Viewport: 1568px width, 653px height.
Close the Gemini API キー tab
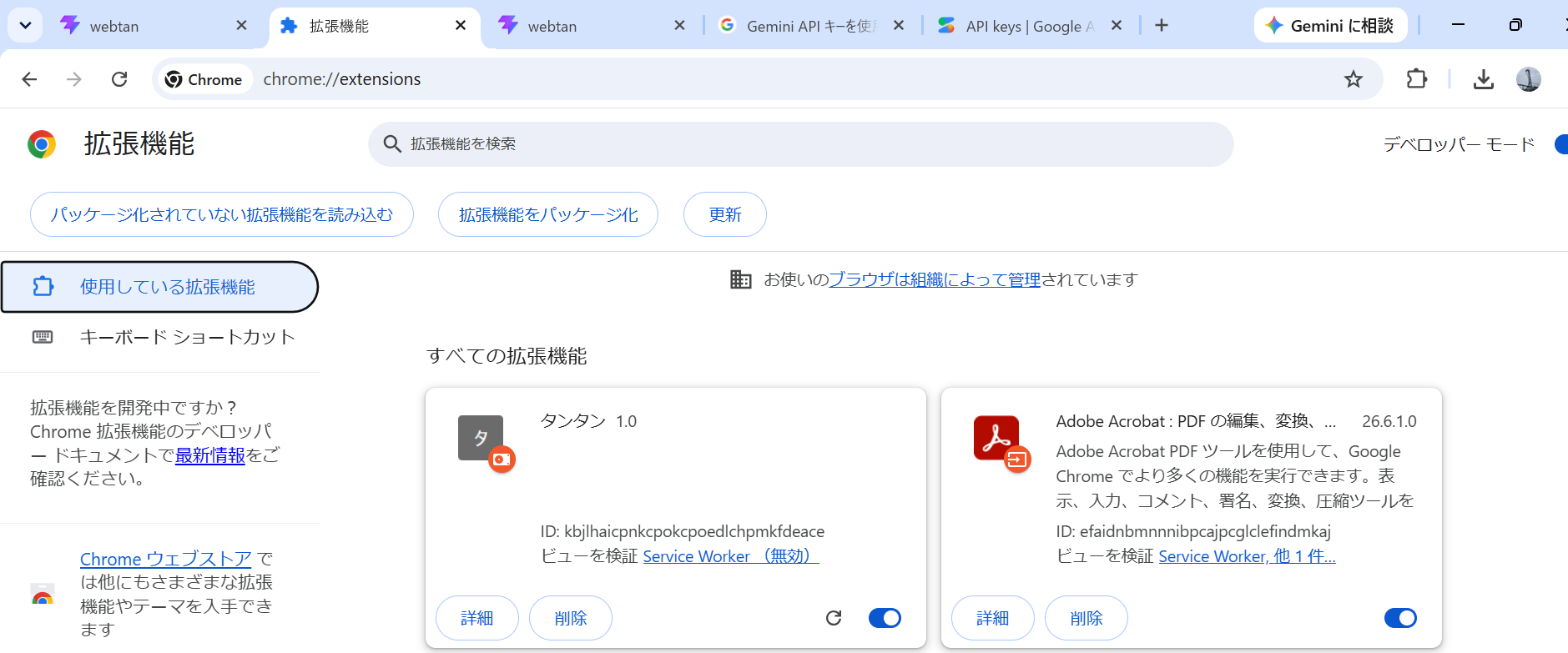click(899, 26)
